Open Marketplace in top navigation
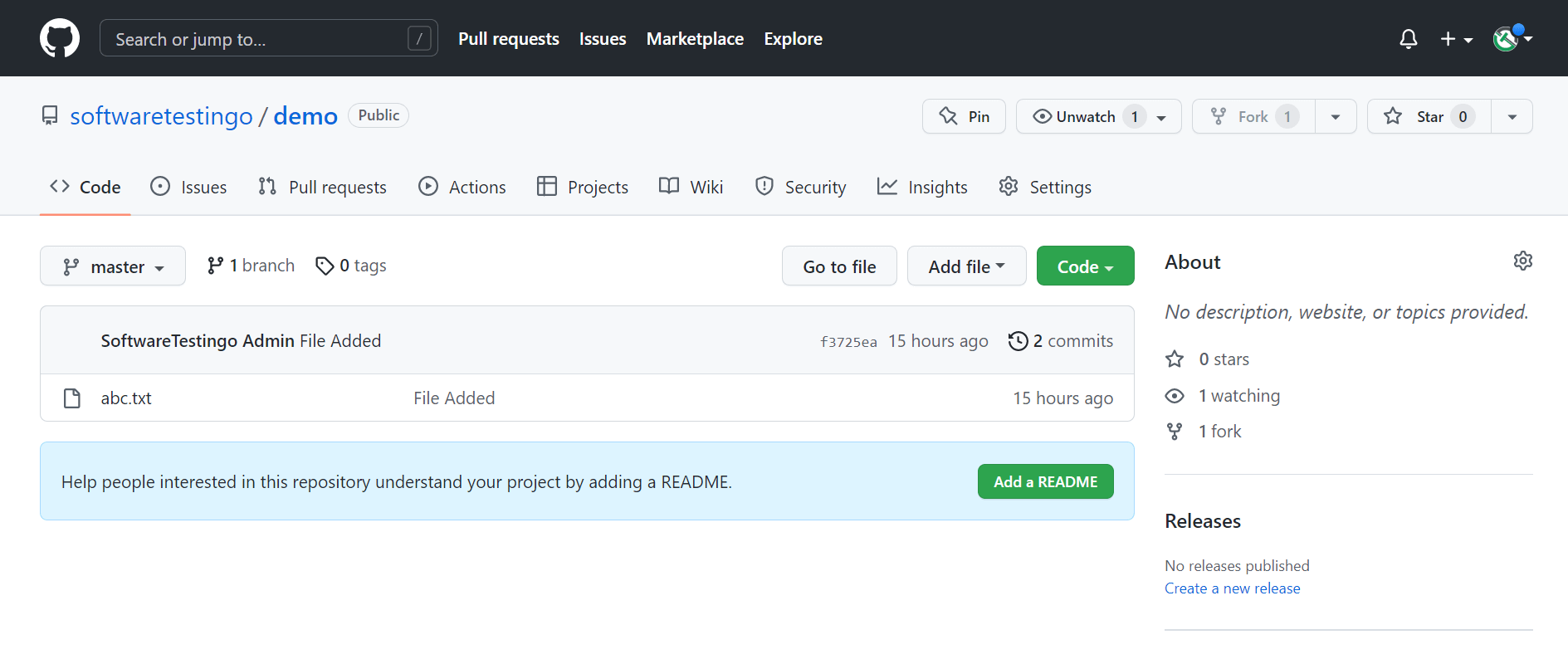 coord(695,39)
